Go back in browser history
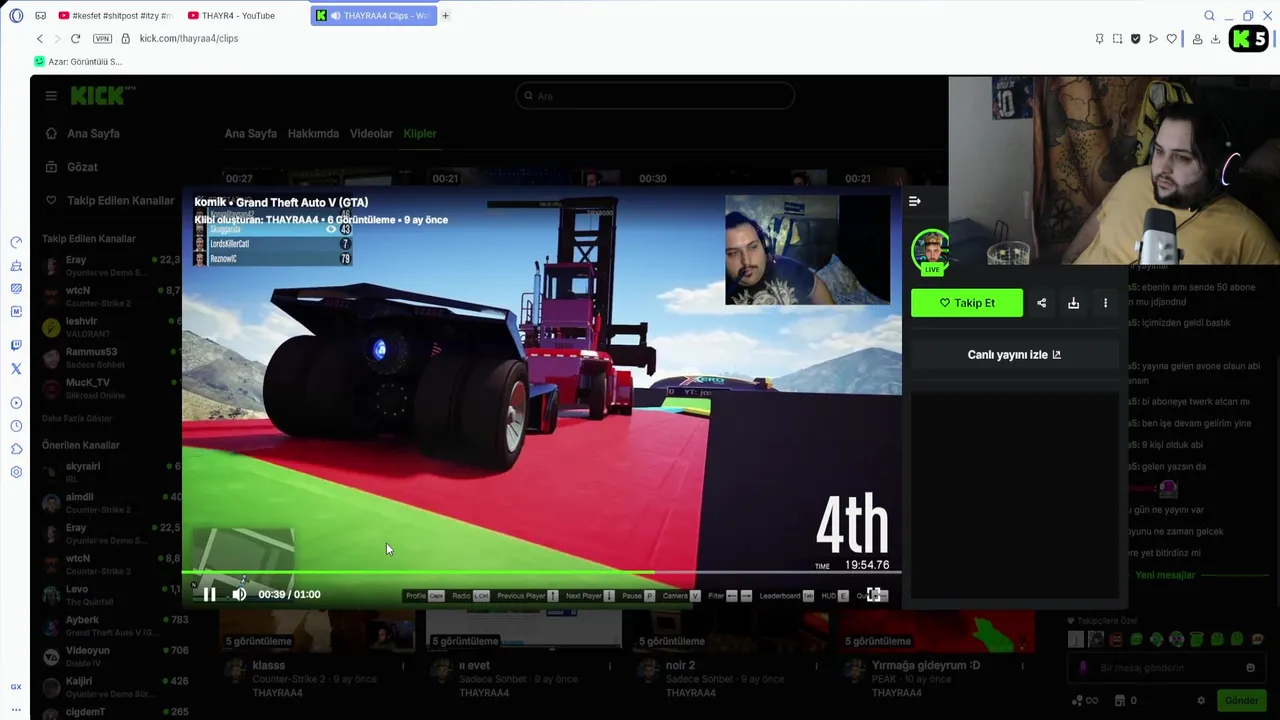Viewport: 1280px width, 720px height. tap(40, 38)
